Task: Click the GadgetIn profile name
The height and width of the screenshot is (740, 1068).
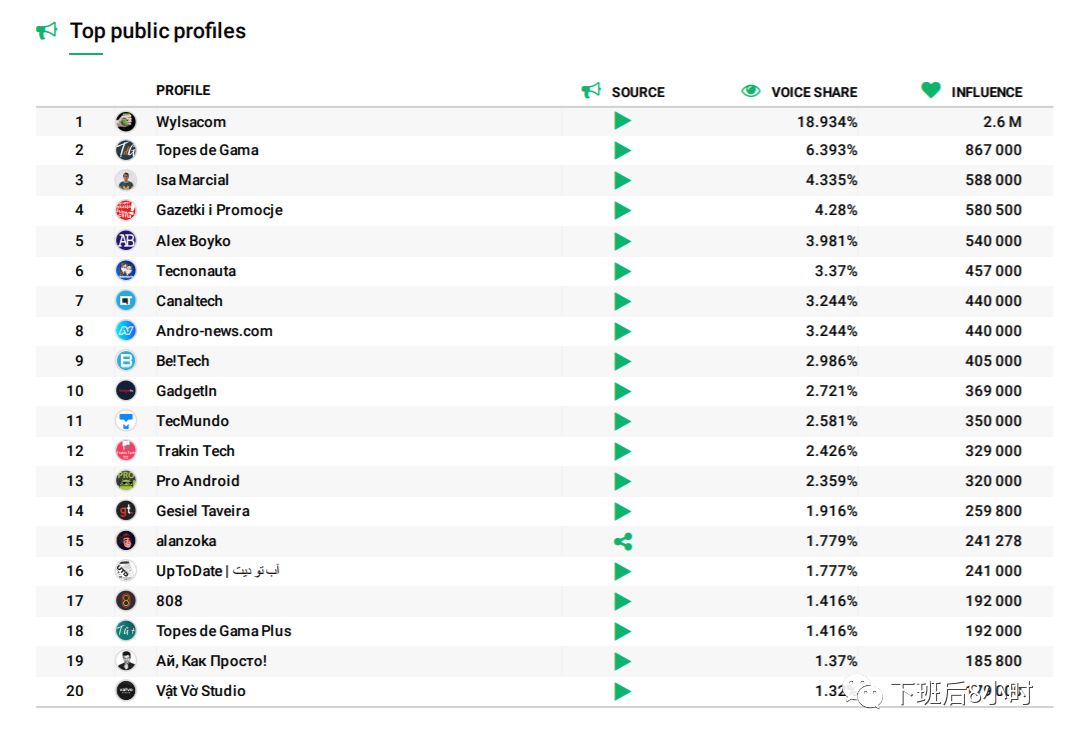Action: point(186,391)
